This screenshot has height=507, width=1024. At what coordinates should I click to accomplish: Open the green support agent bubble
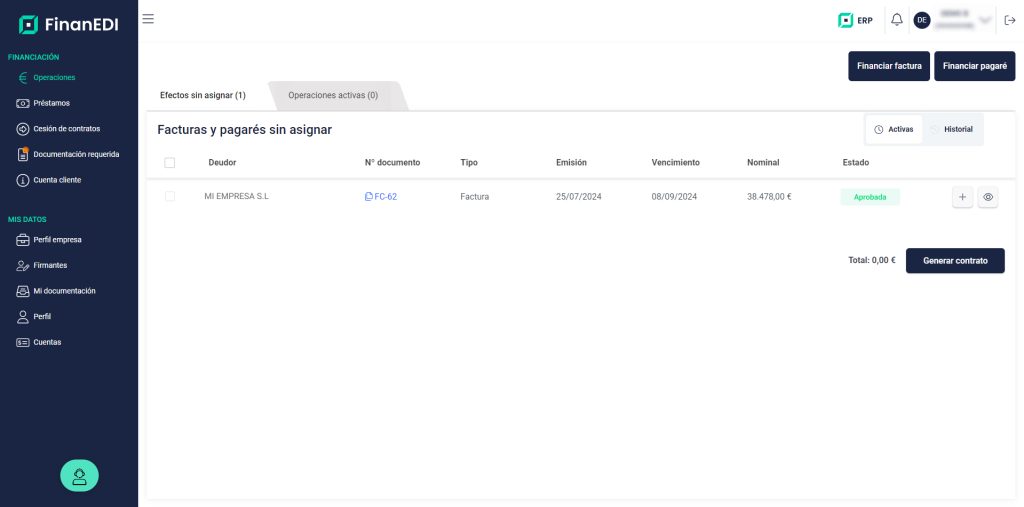(x=80, y=476)
